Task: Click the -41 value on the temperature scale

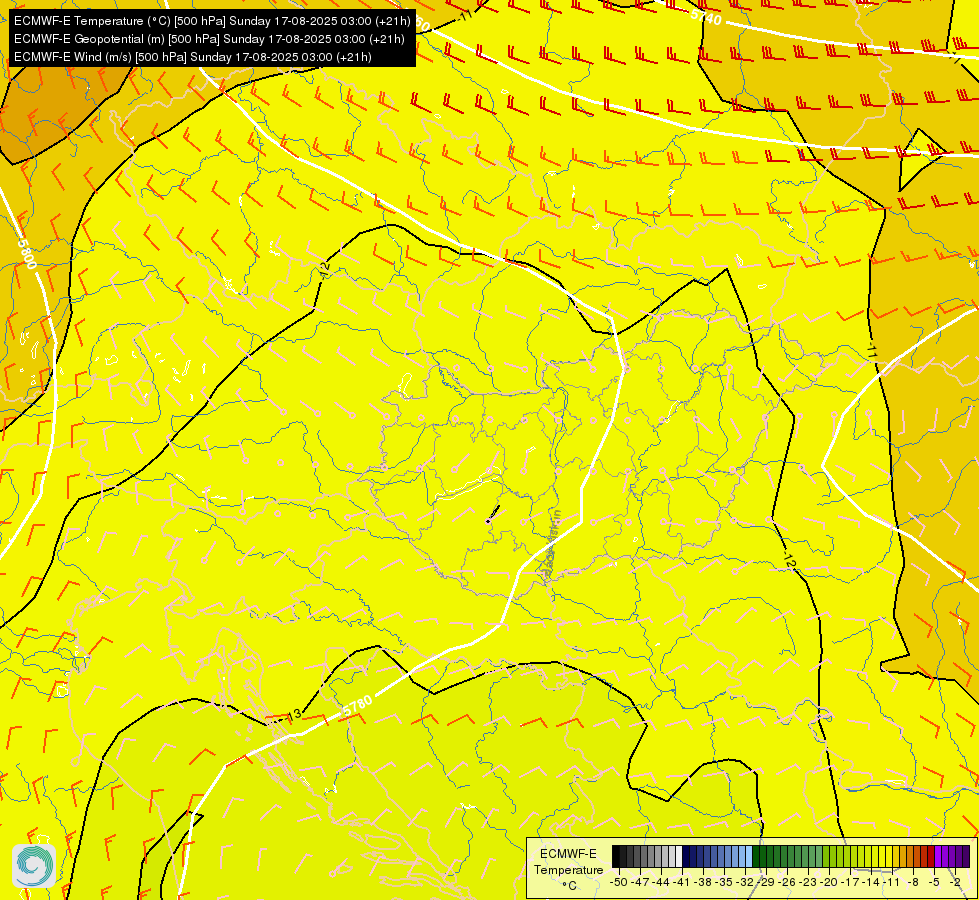Action: coord(682,883)
